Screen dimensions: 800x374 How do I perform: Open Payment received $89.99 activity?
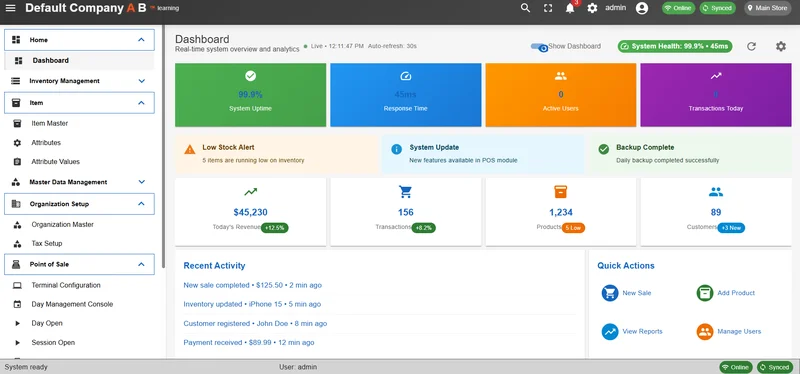249,342
